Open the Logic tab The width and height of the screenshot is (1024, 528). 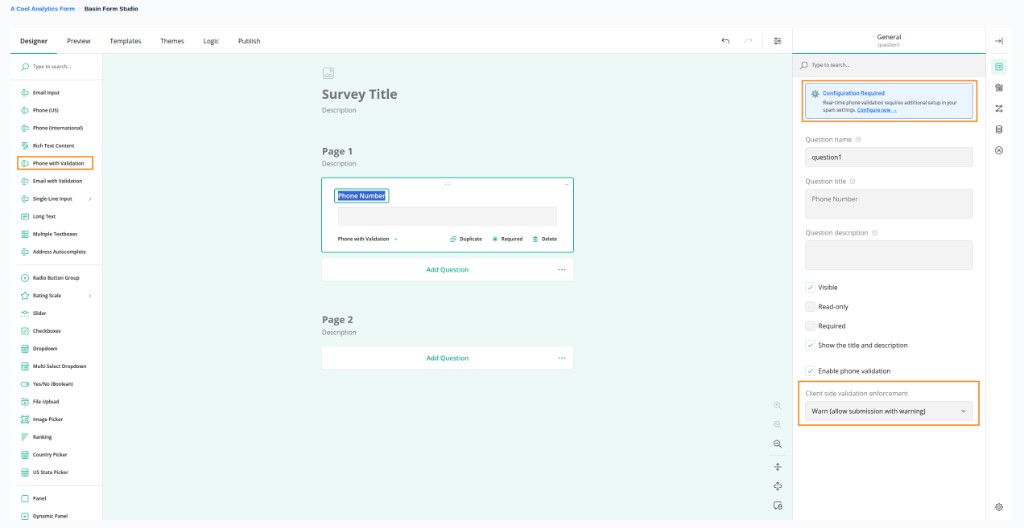(x=211, y=41)
